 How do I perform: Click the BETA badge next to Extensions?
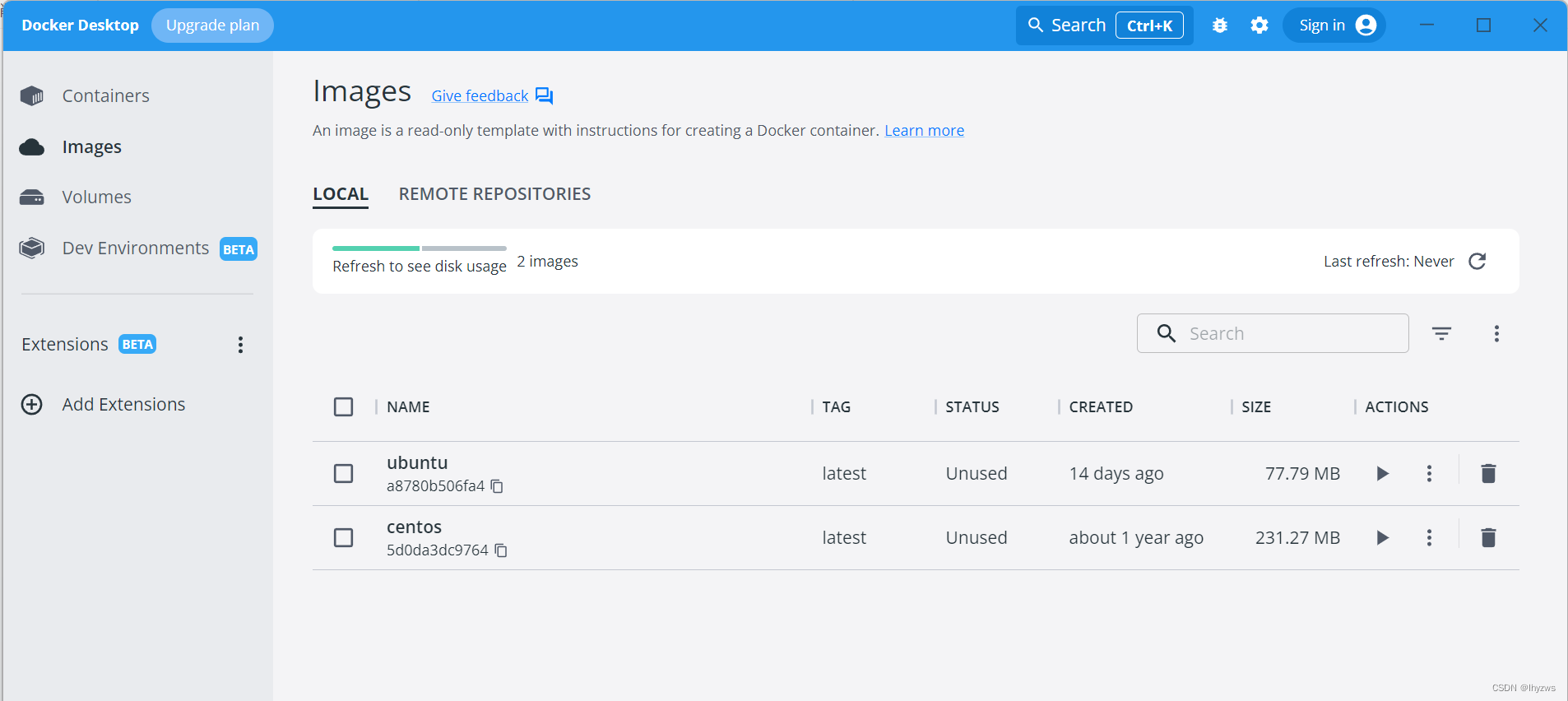coord(137,345)
